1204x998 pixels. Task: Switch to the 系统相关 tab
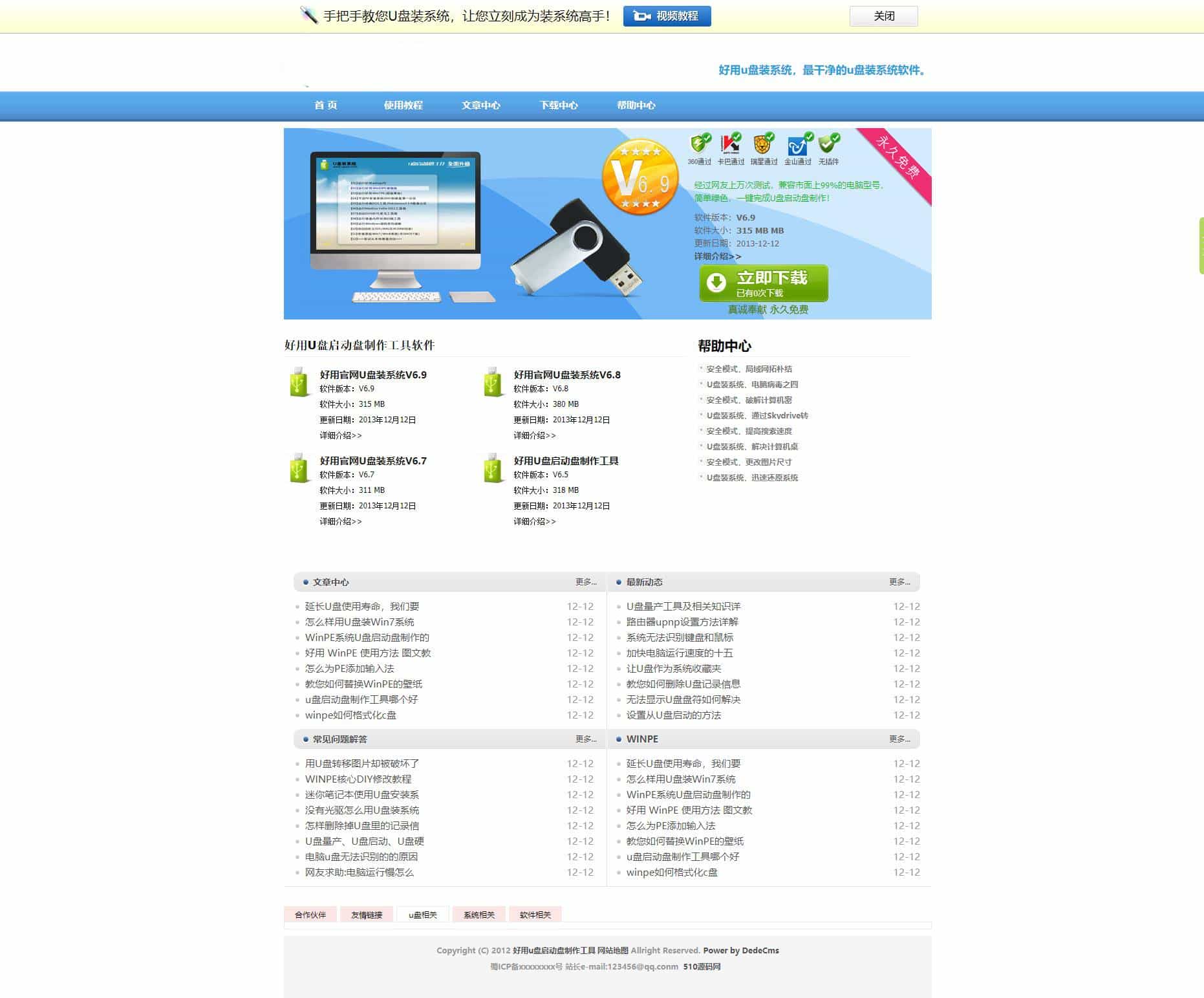[x=479, y=915]
